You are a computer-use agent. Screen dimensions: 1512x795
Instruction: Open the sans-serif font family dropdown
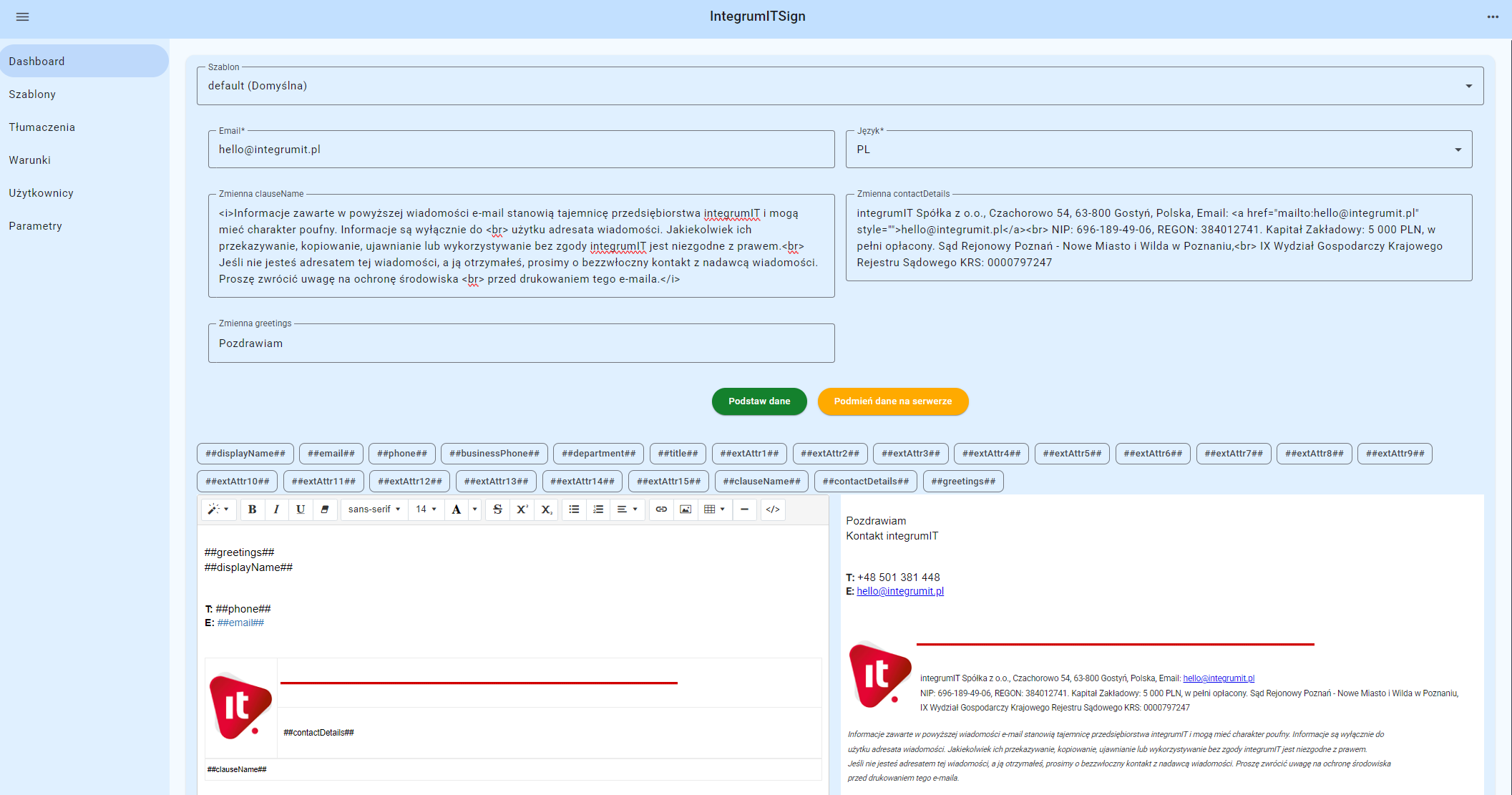[374, 509]
